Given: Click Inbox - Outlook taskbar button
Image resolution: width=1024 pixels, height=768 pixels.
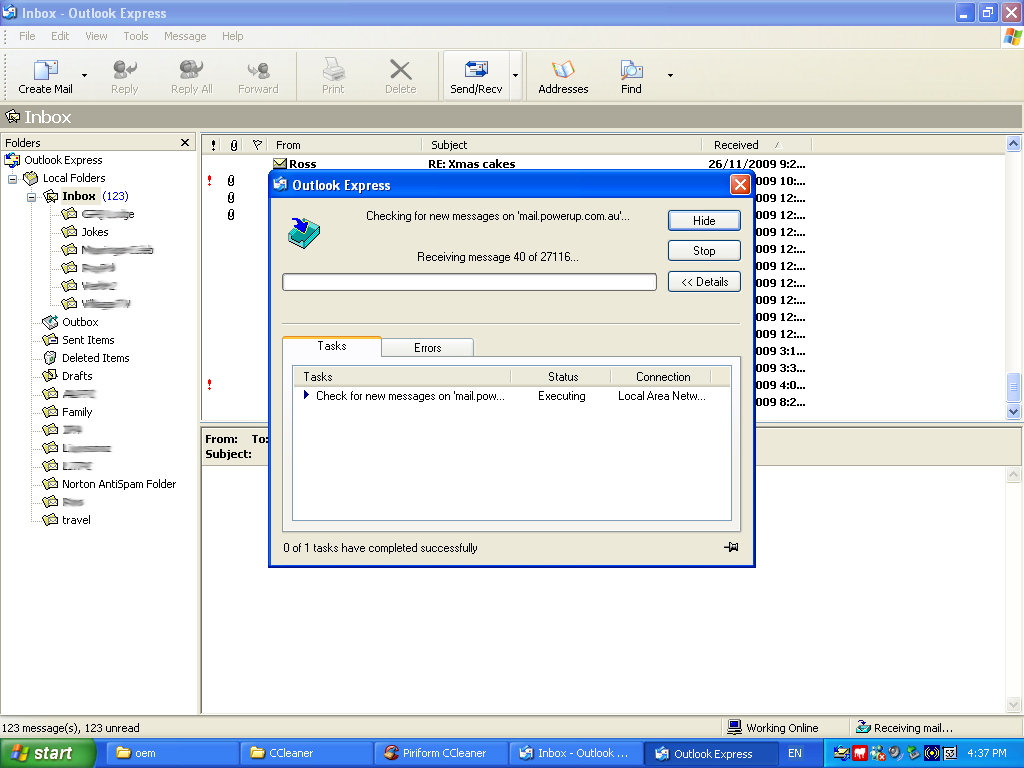Looking at the screenshot, I should (576, 753).
